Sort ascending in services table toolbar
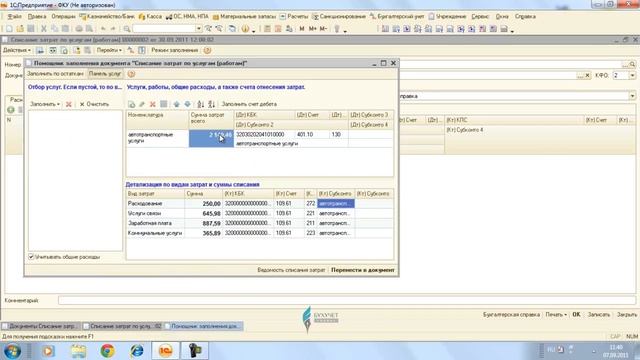Image resolution: width=640 pixels, height=360 pixels. pyautogui.click(x=200, y=104)
